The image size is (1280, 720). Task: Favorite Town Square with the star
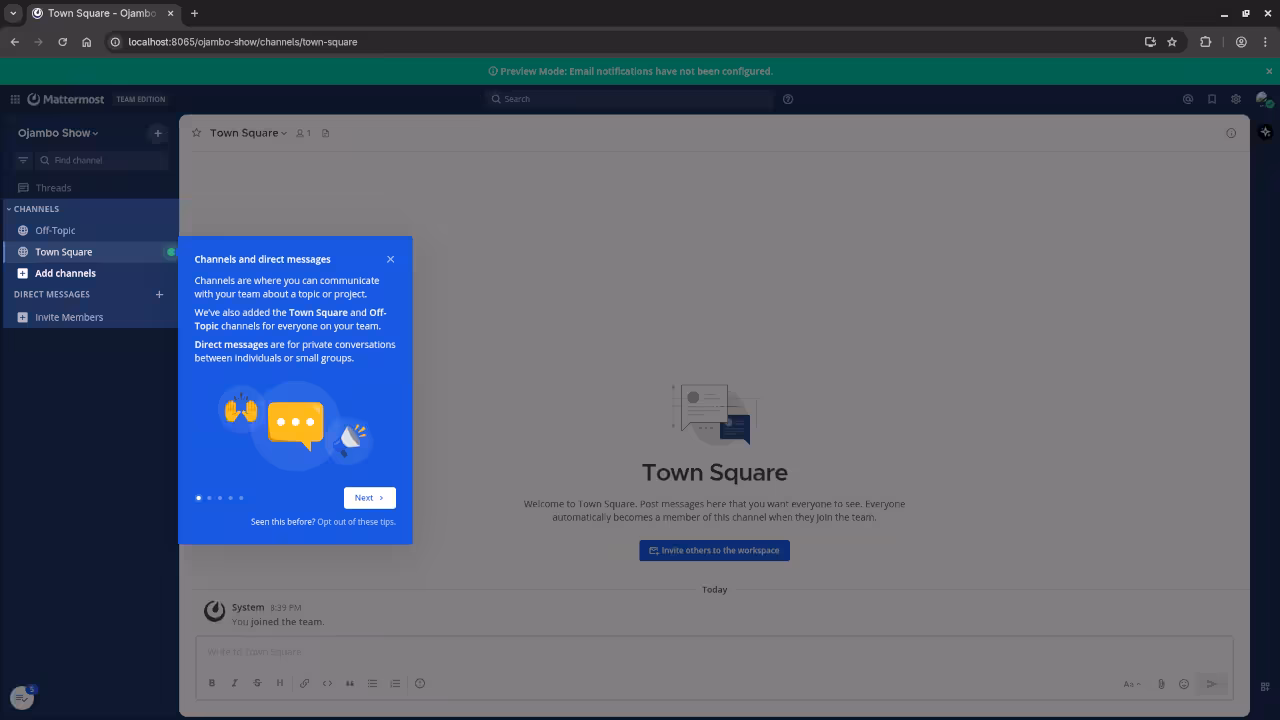(196, 132)
